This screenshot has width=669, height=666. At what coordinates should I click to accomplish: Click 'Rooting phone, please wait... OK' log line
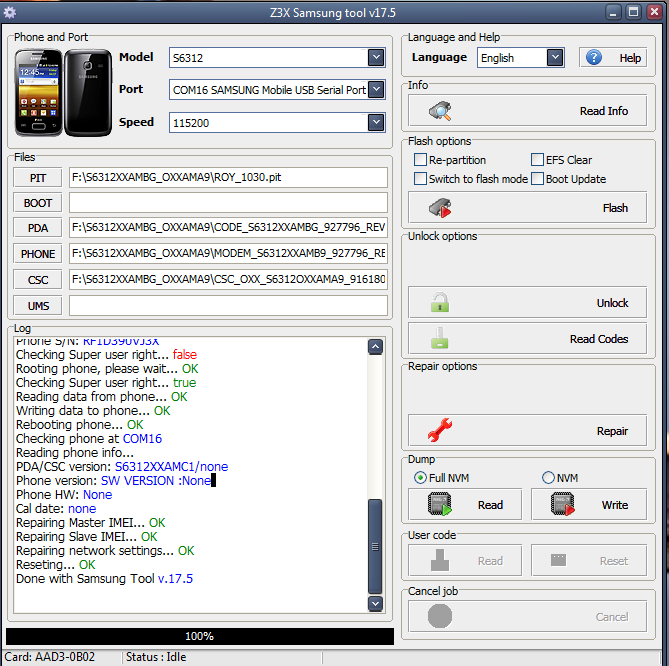pos(107,369)
